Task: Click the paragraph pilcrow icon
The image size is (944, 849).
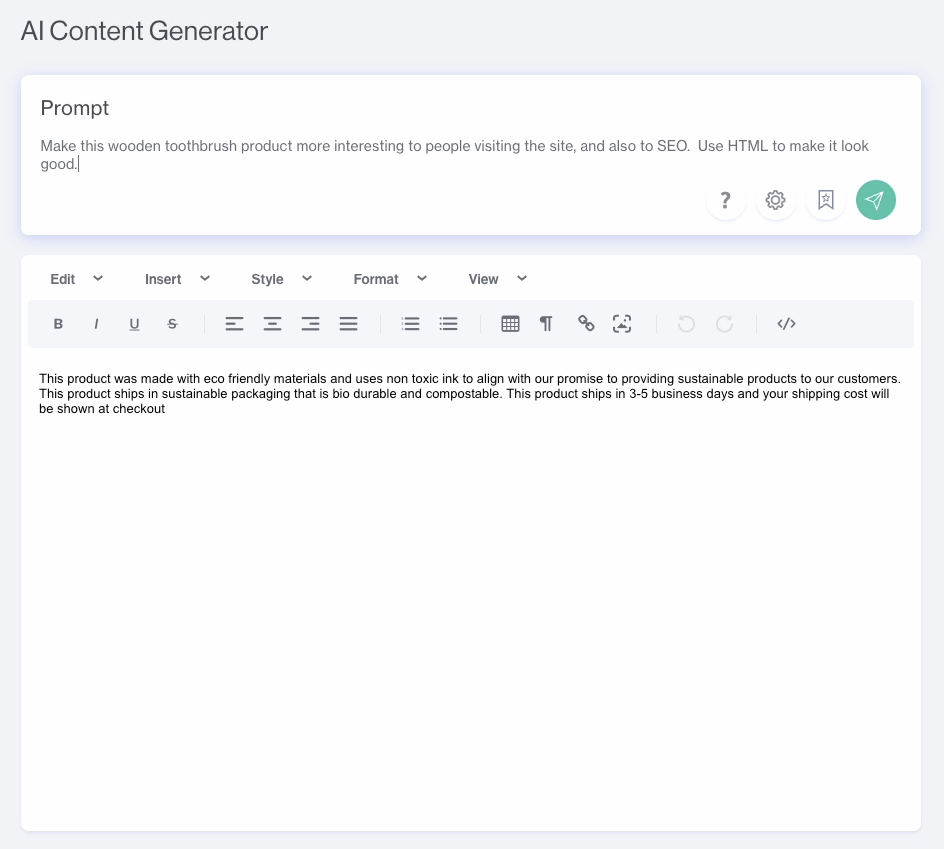Action: coord(546,324)
